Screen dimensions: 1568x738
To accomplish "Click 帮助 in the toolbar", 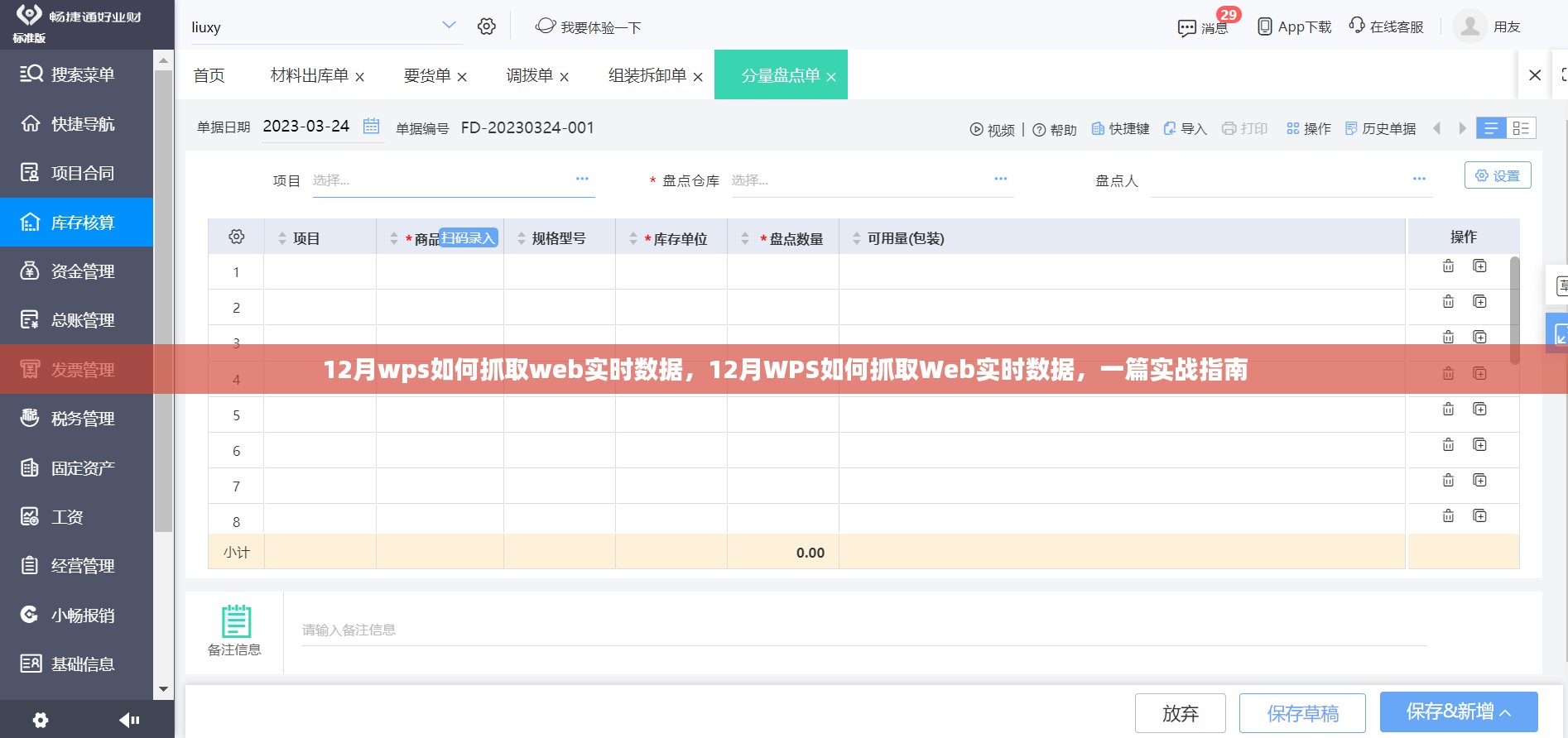I will coord(1055,129).
